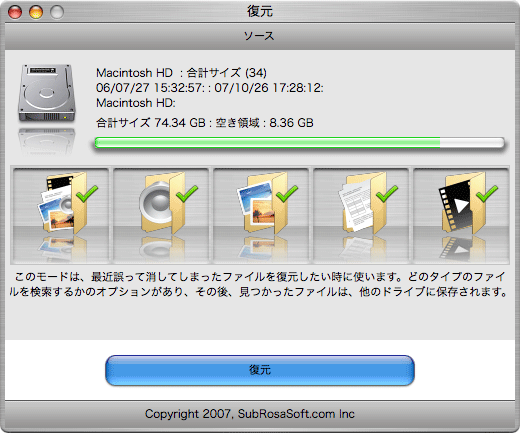Toggle the checkmark on the documents folder
Screen dimensions: 520x433
tap(387, 193)
